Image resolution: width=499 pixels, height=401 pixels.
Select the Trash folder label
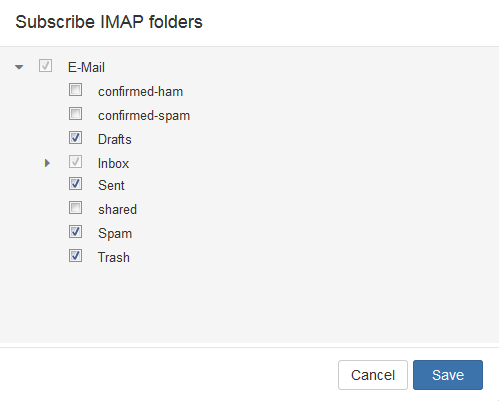(114, 257)
